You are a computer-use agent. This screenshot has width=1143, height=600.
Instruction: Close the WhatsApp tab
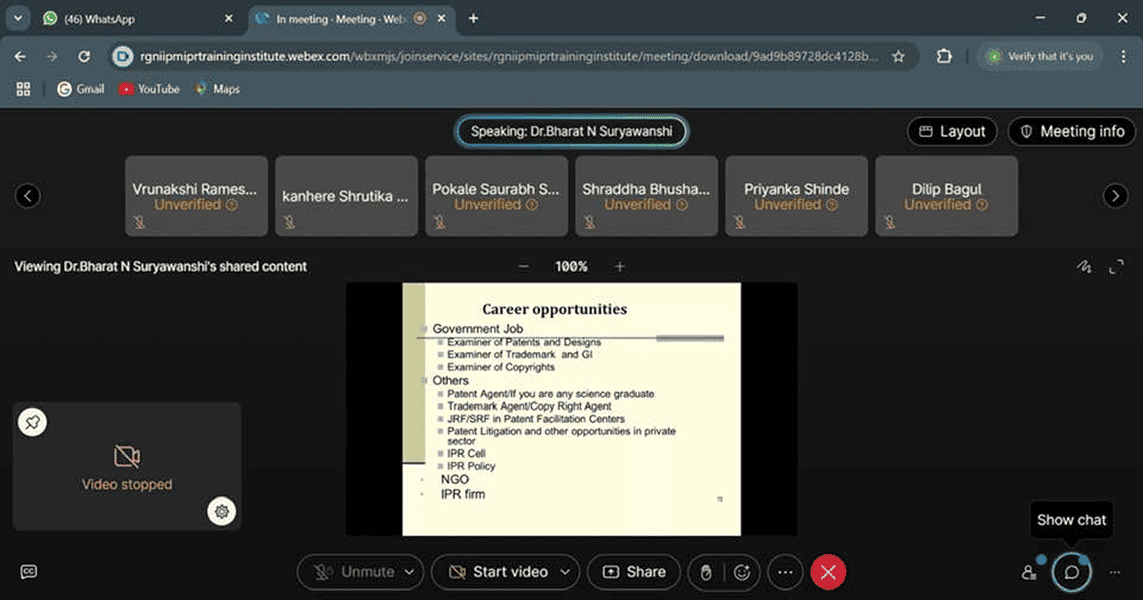(228, 19)
